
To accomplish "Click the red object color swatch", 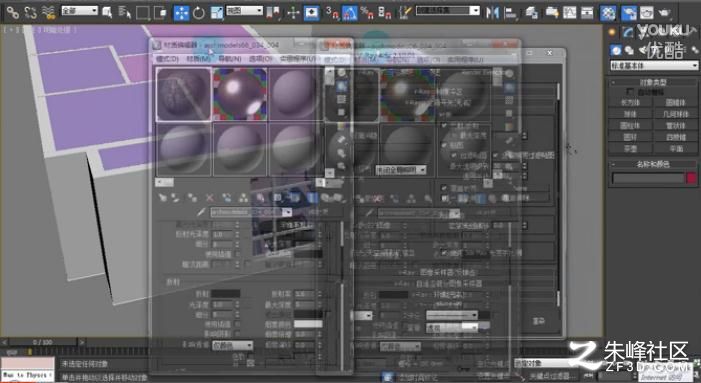I will pyautogui.click(x=691, y=178).
